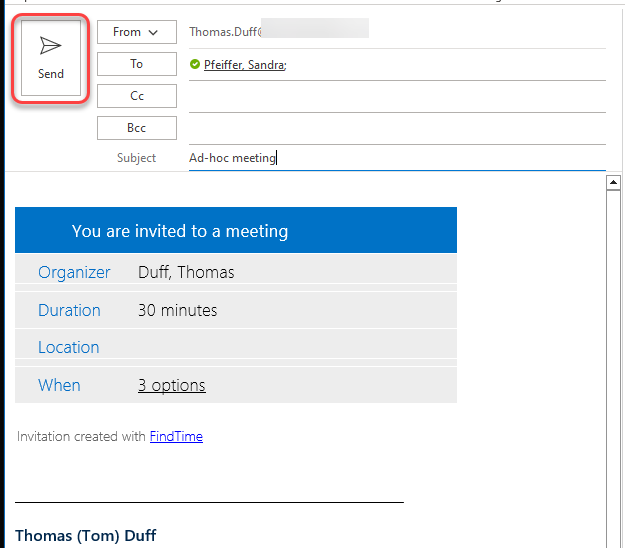Click into the Cc recipients field
This screenshot has height=548, width=625.
(x=395, y=97)
